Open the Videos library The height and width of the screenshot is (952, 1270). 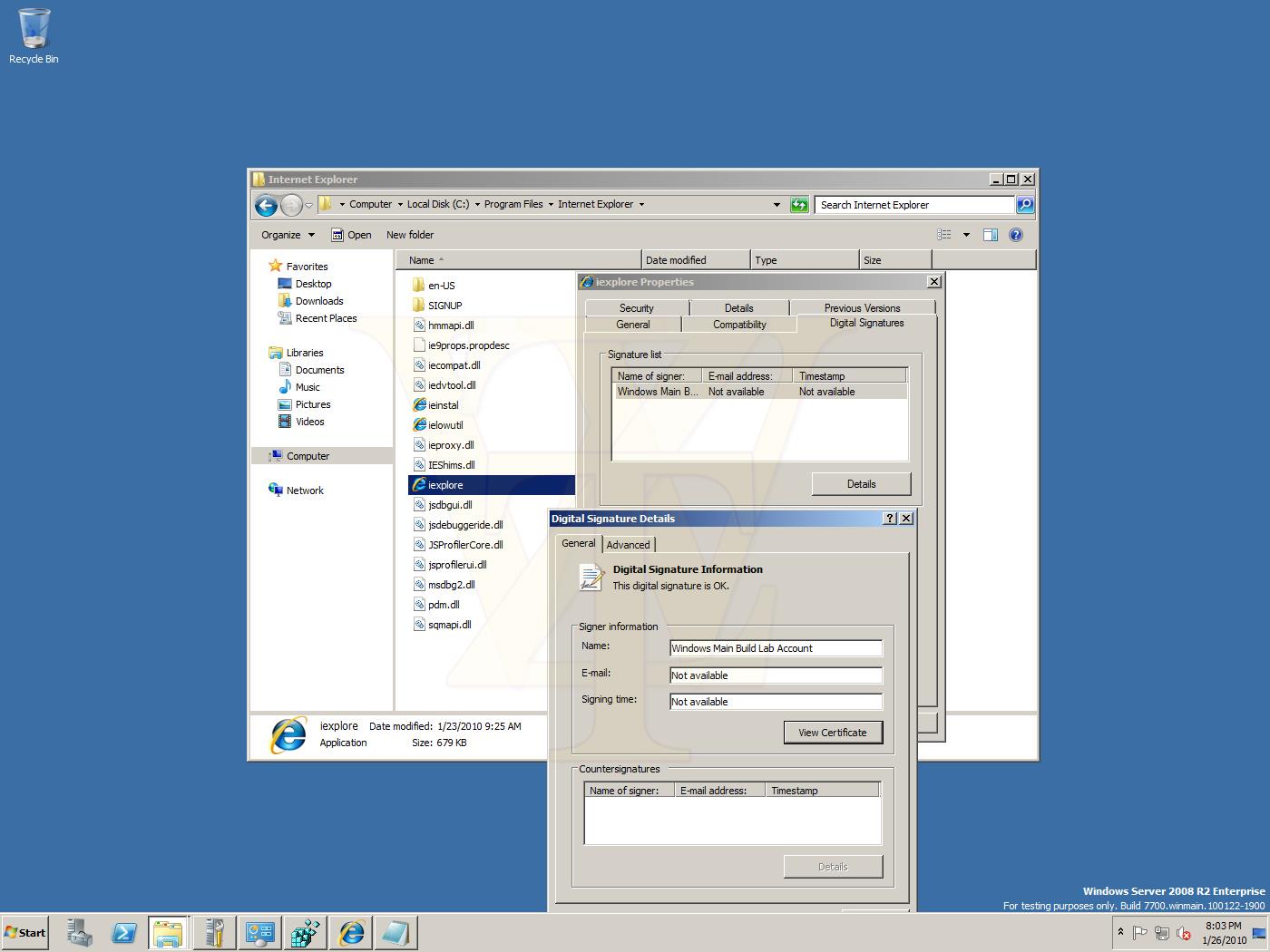pyautogui.click(x=301, y=422)
